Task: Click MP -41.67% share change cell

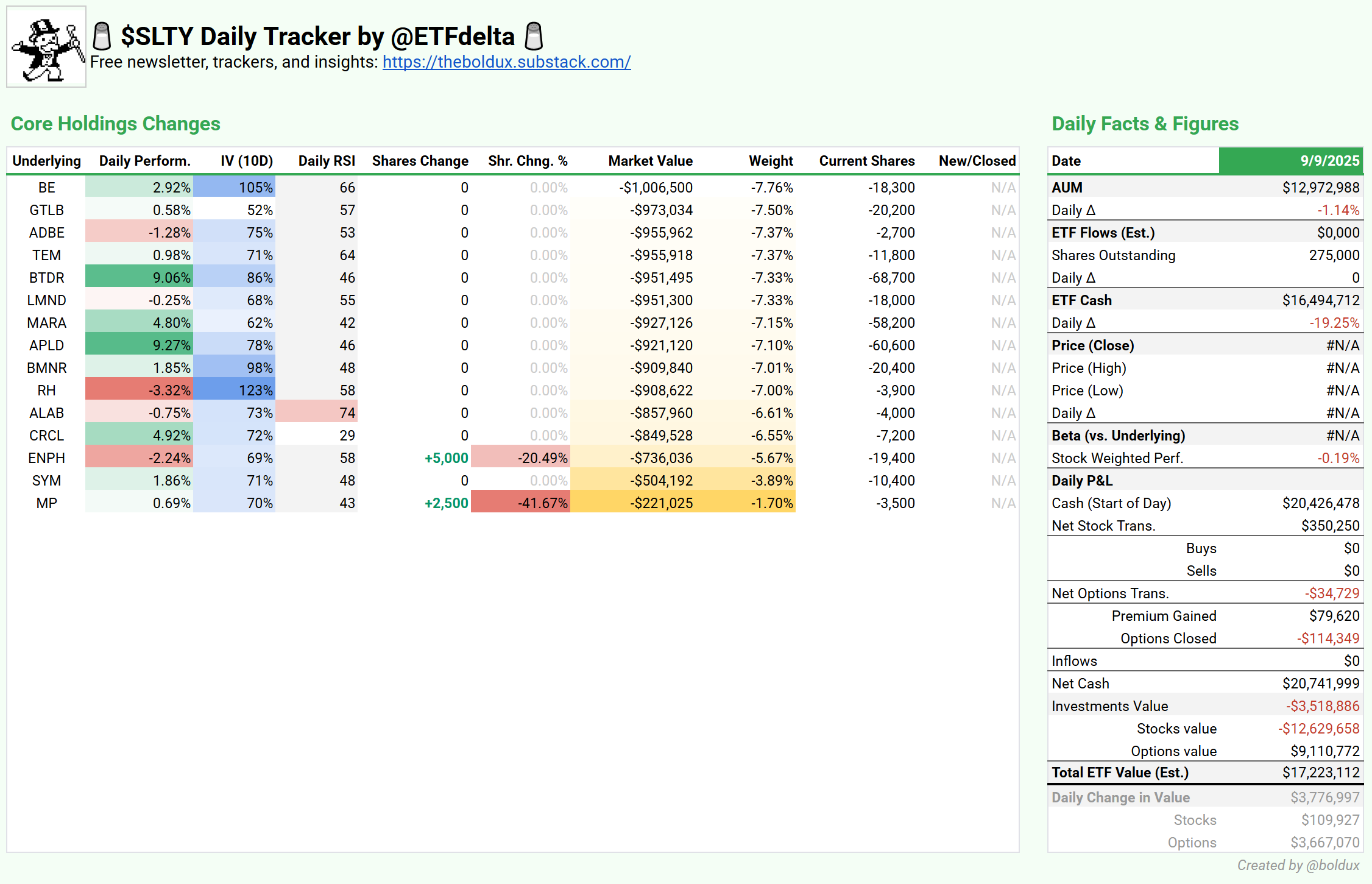Action: [521, 503]
